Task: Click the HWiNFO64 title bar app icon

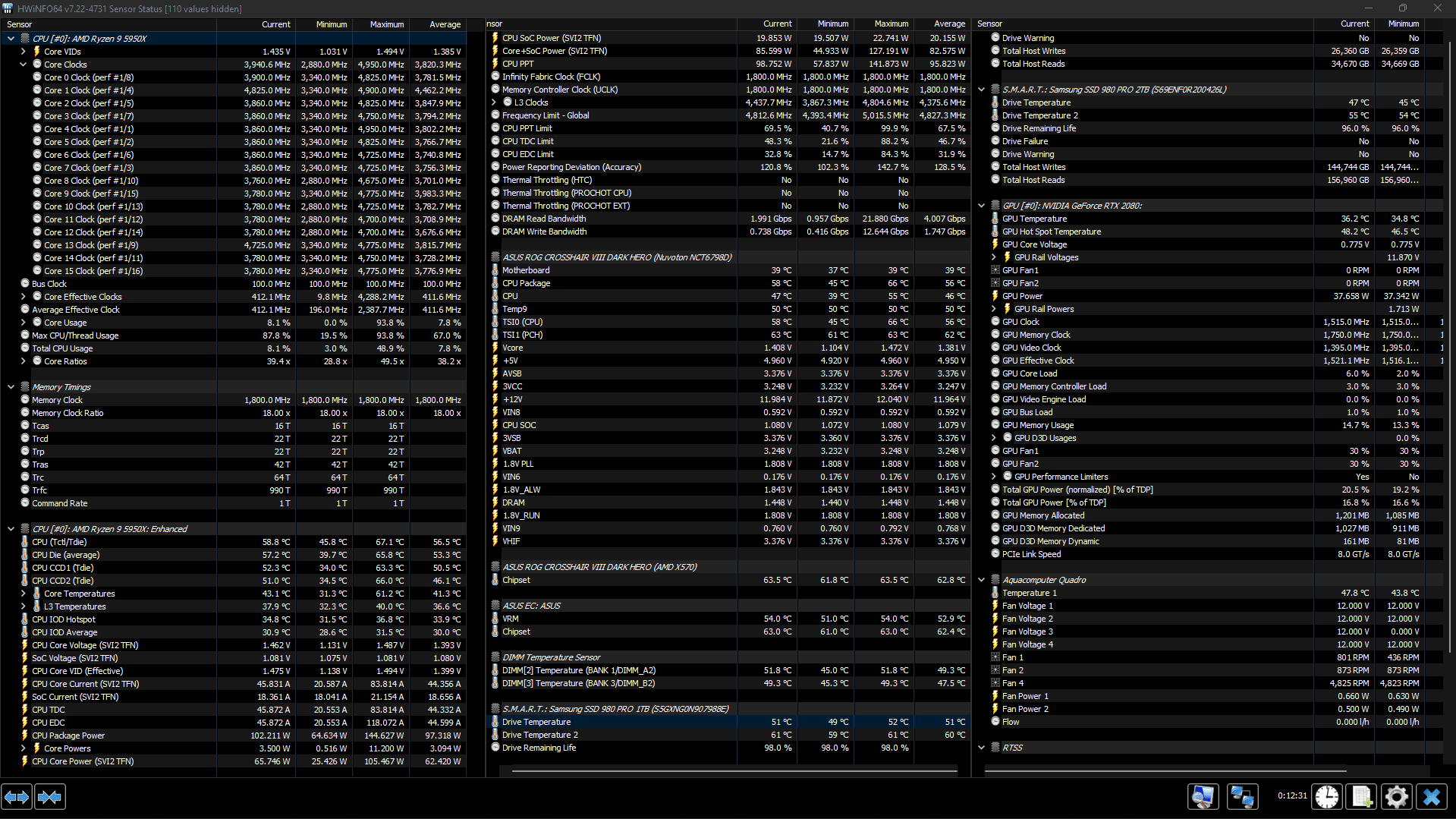Action: pos(8,8)
